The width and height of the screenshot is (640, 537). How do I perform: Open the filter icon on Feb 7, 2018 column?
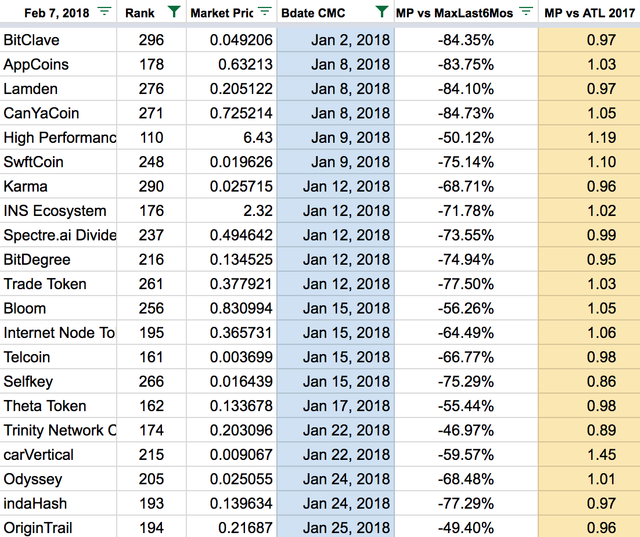[x=104, y=11]
